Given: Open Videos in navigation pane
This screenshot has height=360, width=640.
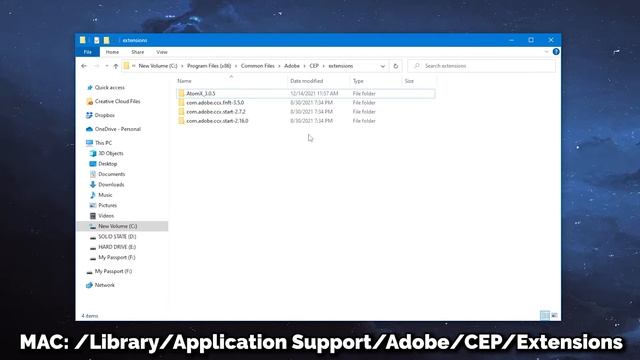Looking at the screenshot, I should point(106,216).
